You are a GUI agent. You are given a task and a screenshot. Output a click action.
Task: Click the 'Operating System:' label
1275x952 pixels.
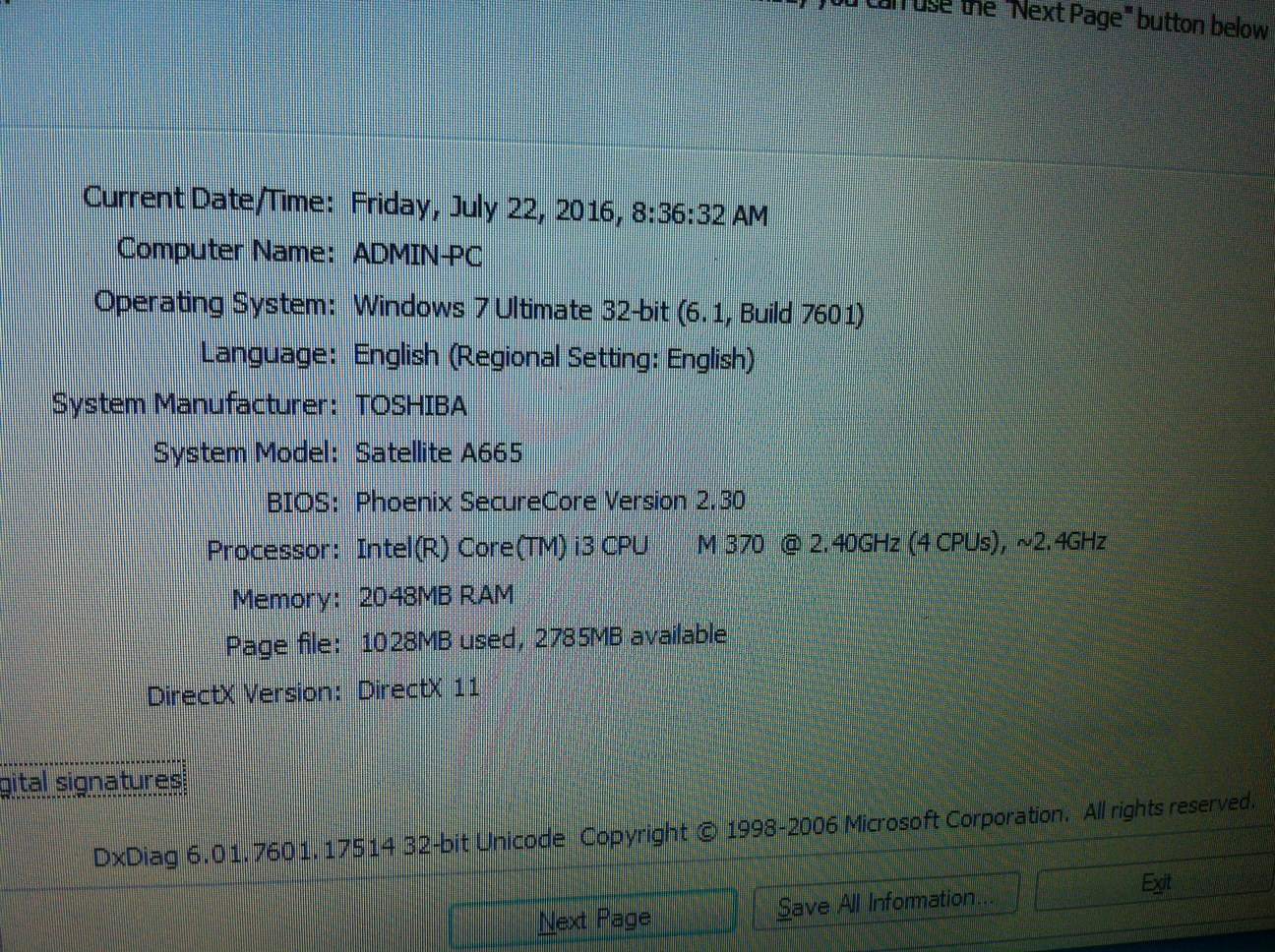point(215,303)
